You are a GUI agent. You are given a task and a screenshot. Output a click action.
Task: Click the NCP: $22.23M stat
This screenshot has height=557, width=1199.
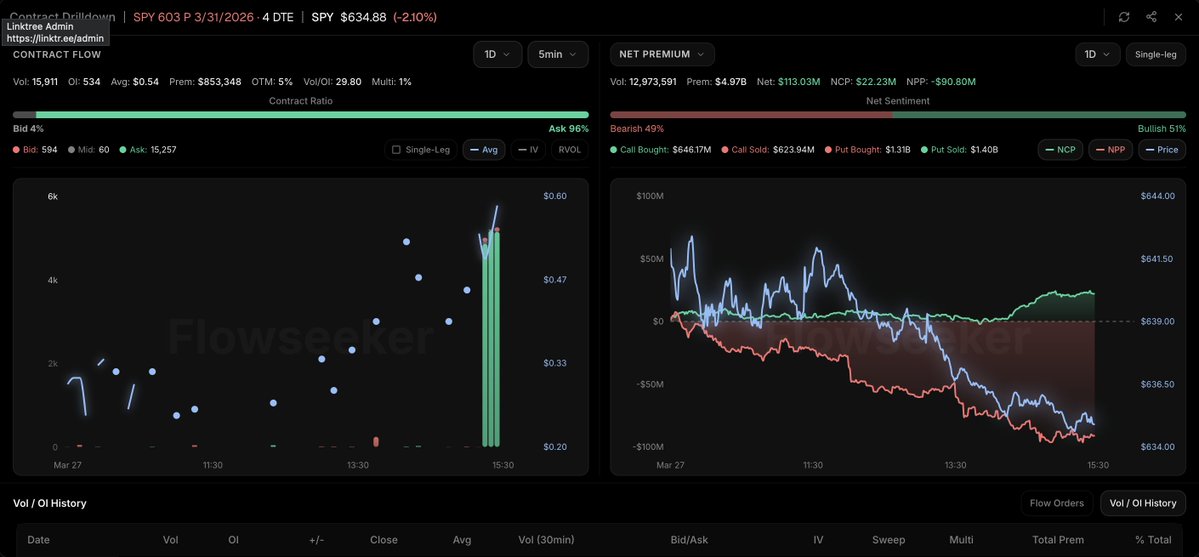[863, 81]
